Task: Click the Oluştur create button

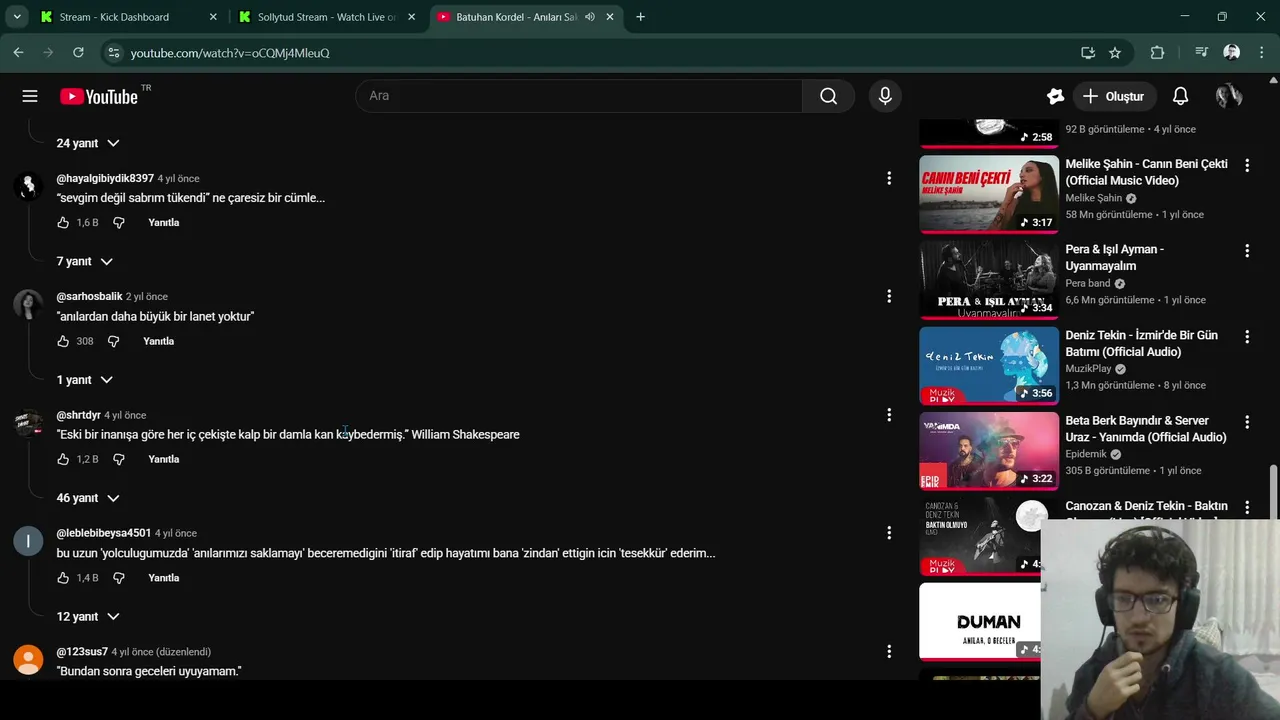Action: pos(1114,96)
